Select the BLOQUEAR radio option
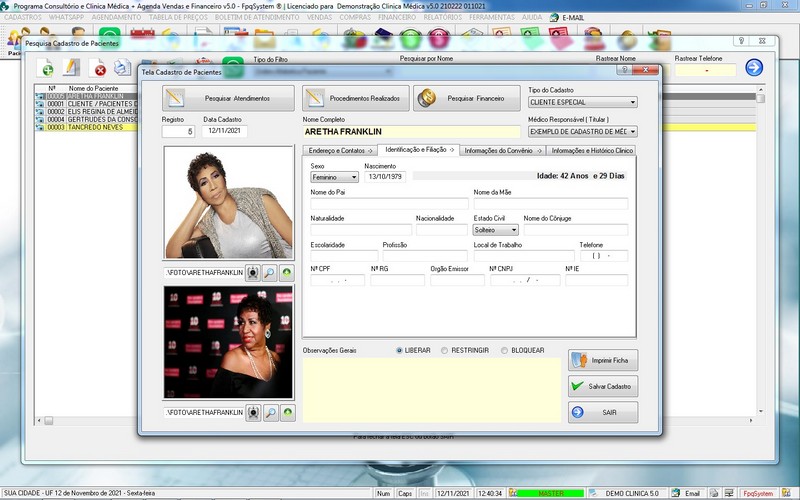 click(x=504, y=350)
